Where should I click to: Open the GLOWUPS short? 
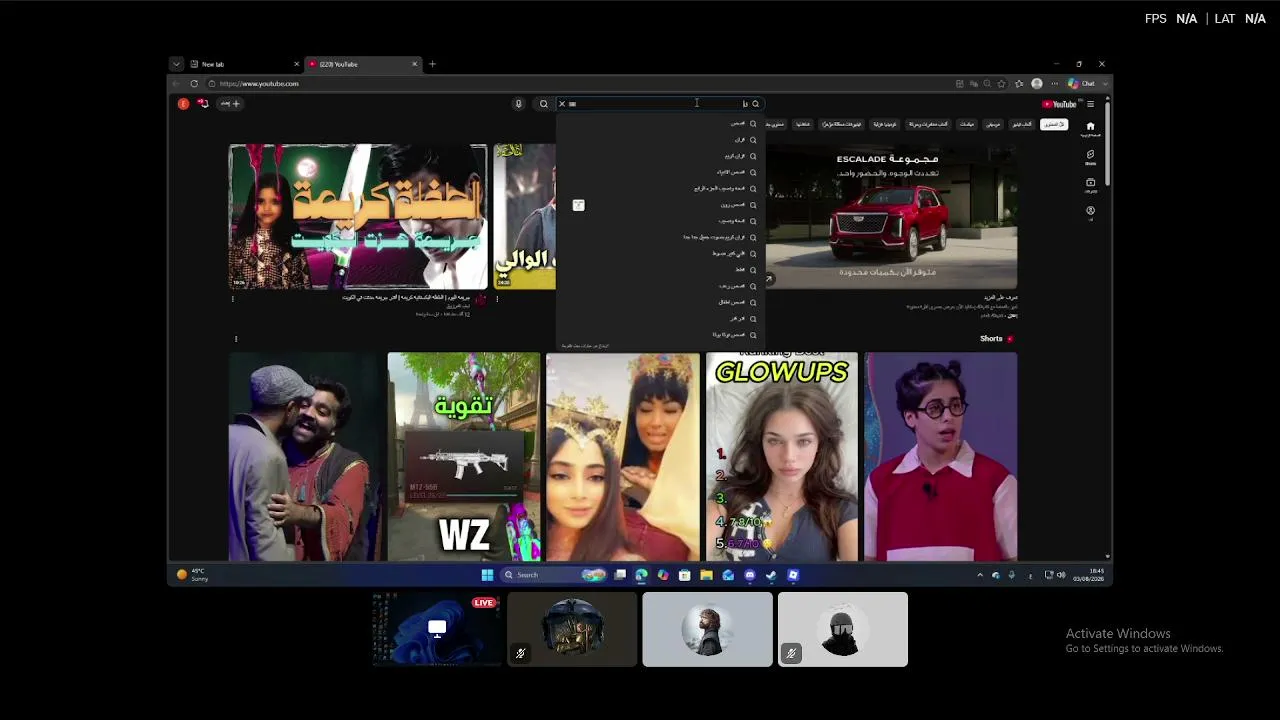click(x=782, y=456)
